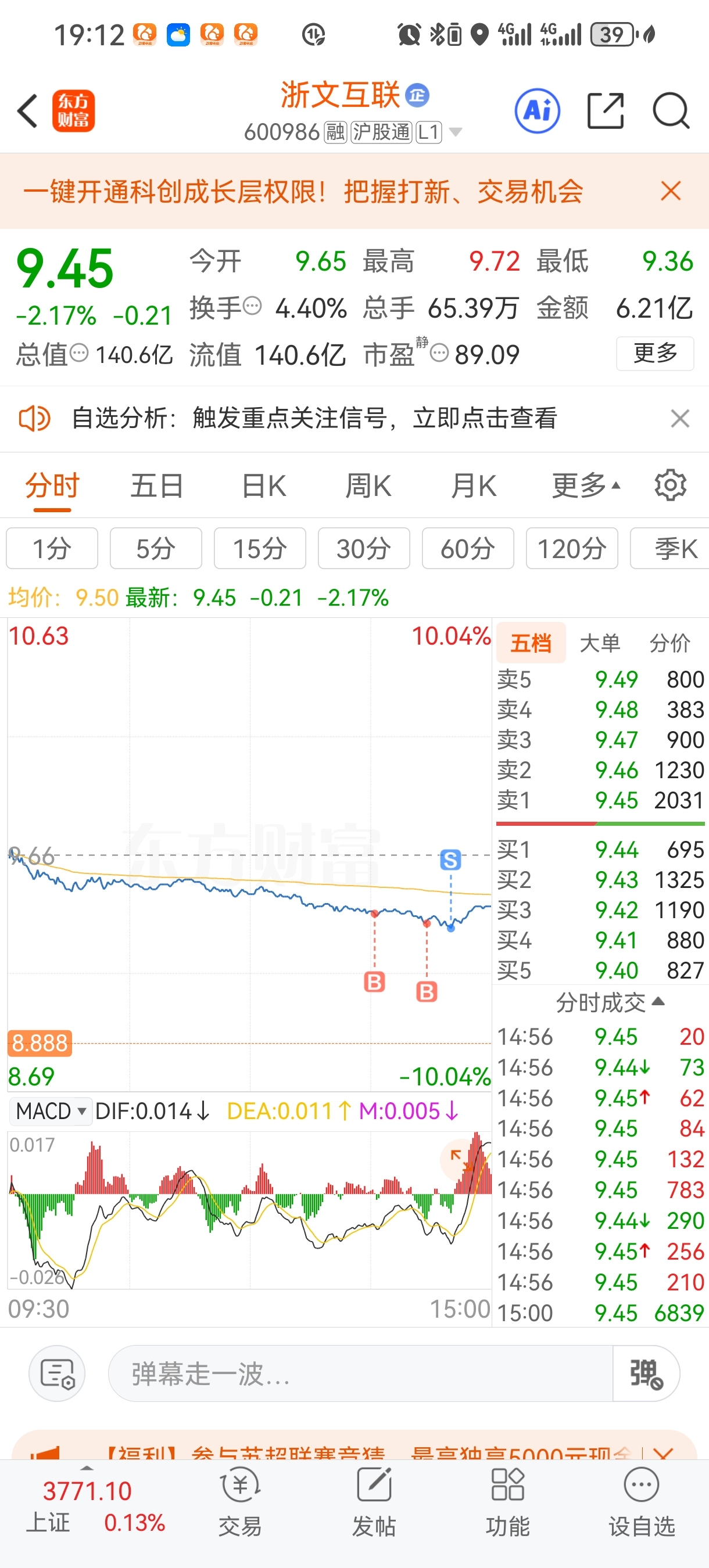Switch to 分价 tab
This screenshot has width=709, height=1568.
(x=669, y=643)
